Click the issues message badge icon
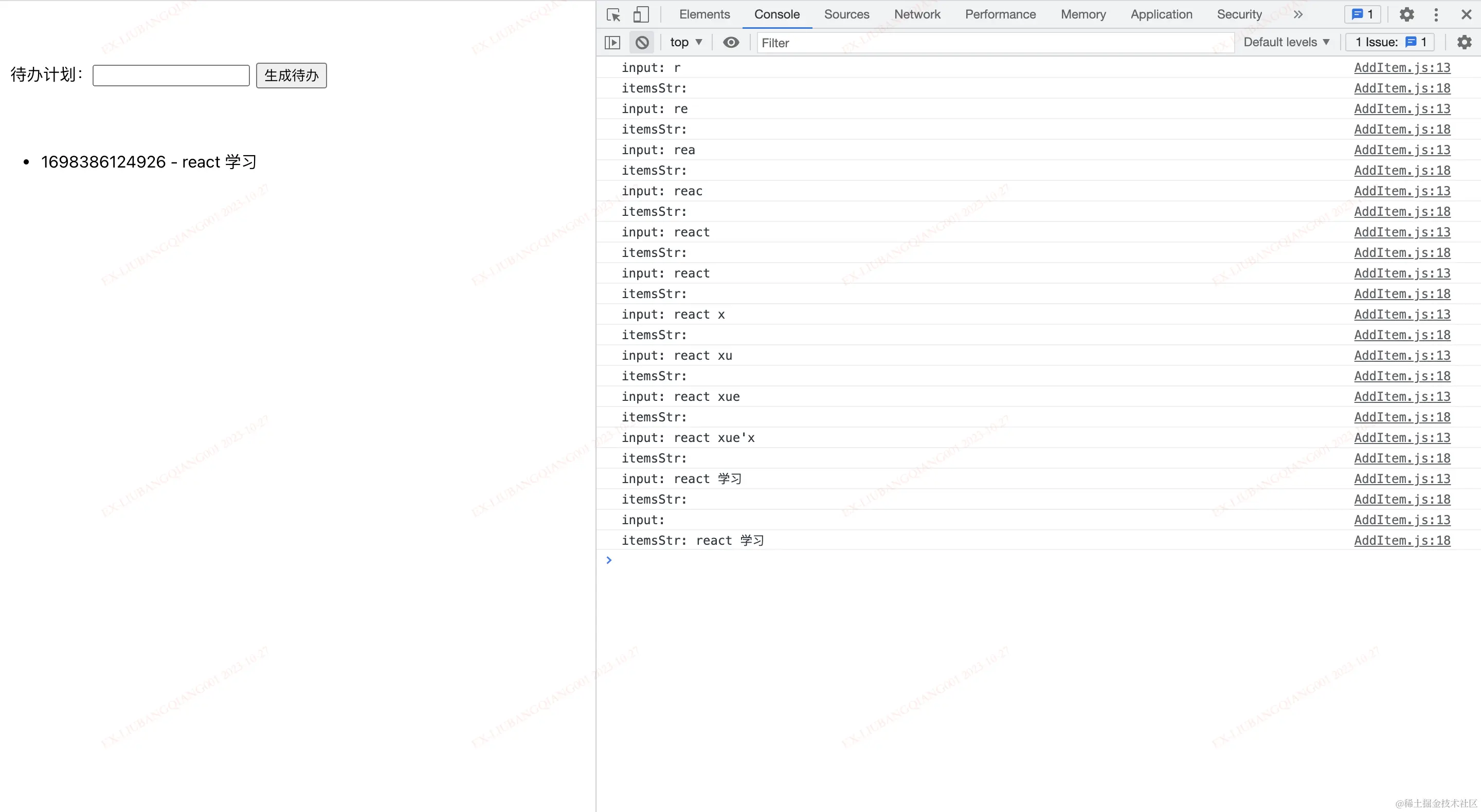The height and width of the screenshot is (812, 1481). 1362,15
